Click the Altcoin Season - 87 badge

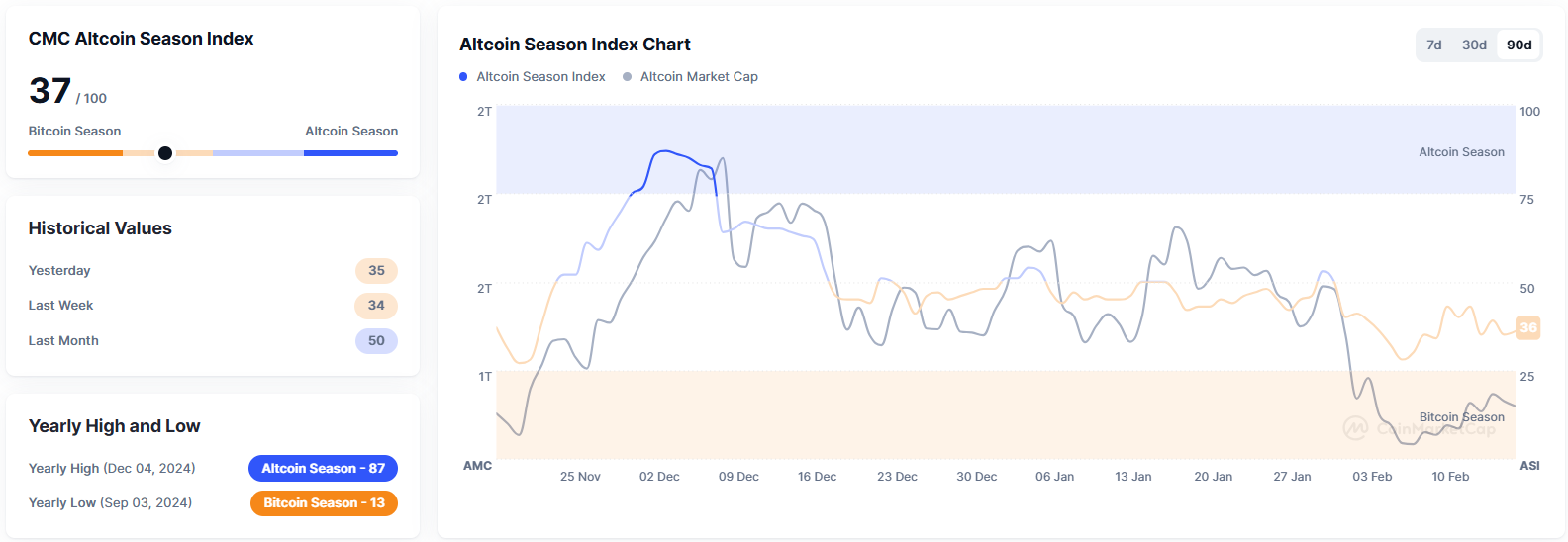(x=323, y=468)
